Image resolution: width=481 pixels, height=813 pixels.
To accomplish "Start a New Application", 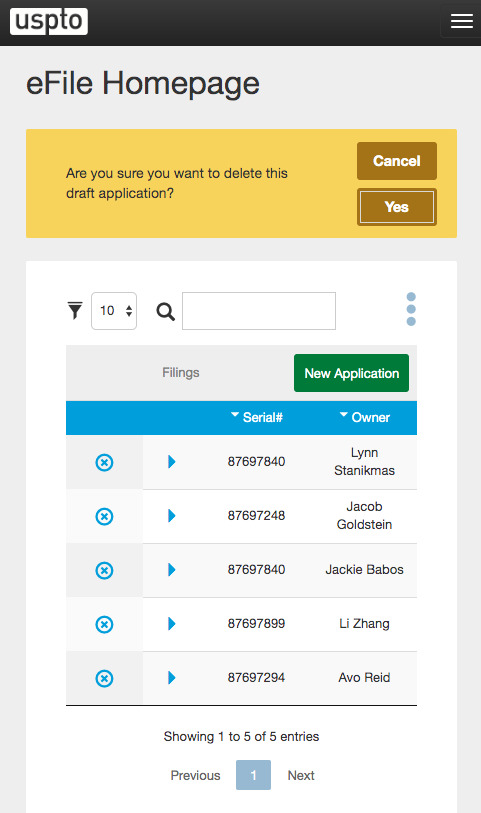I will pos(351,373).
